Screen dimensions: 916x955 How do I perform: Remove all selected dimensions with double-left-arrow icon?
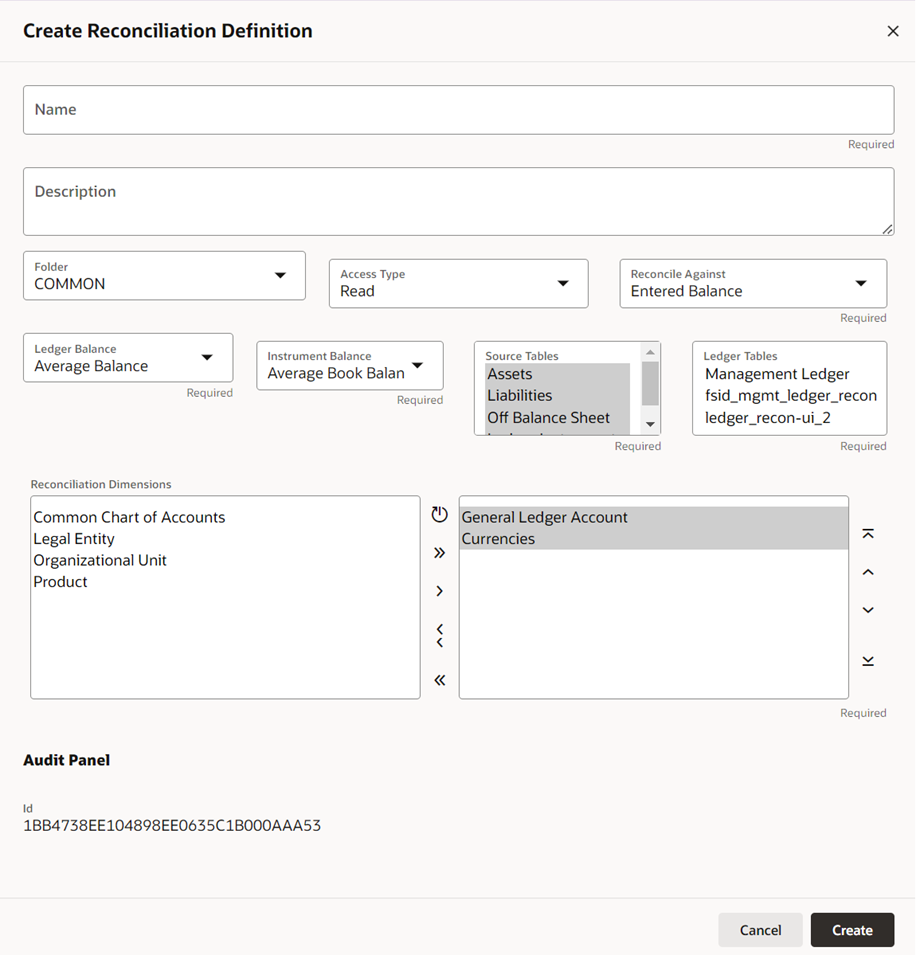439,679
